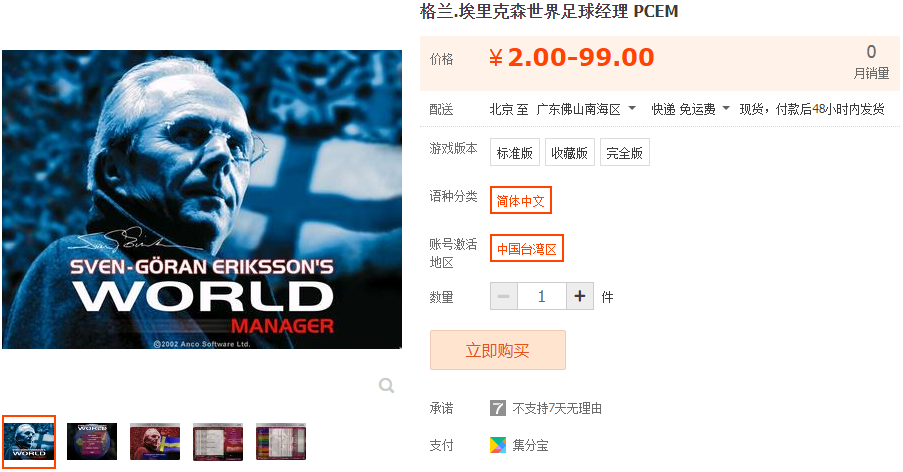This screenshot has height=472, width=903.
Task: Toggle the 简体中文 language option
Action: point(521,200)
